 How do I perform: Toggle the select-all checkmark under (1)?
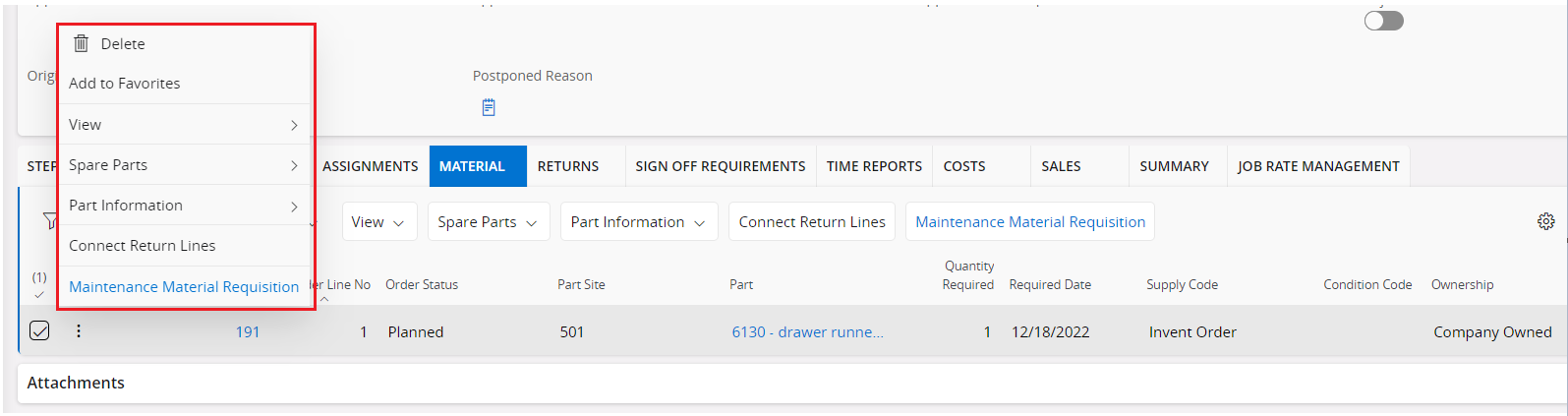tap(39, 294)
